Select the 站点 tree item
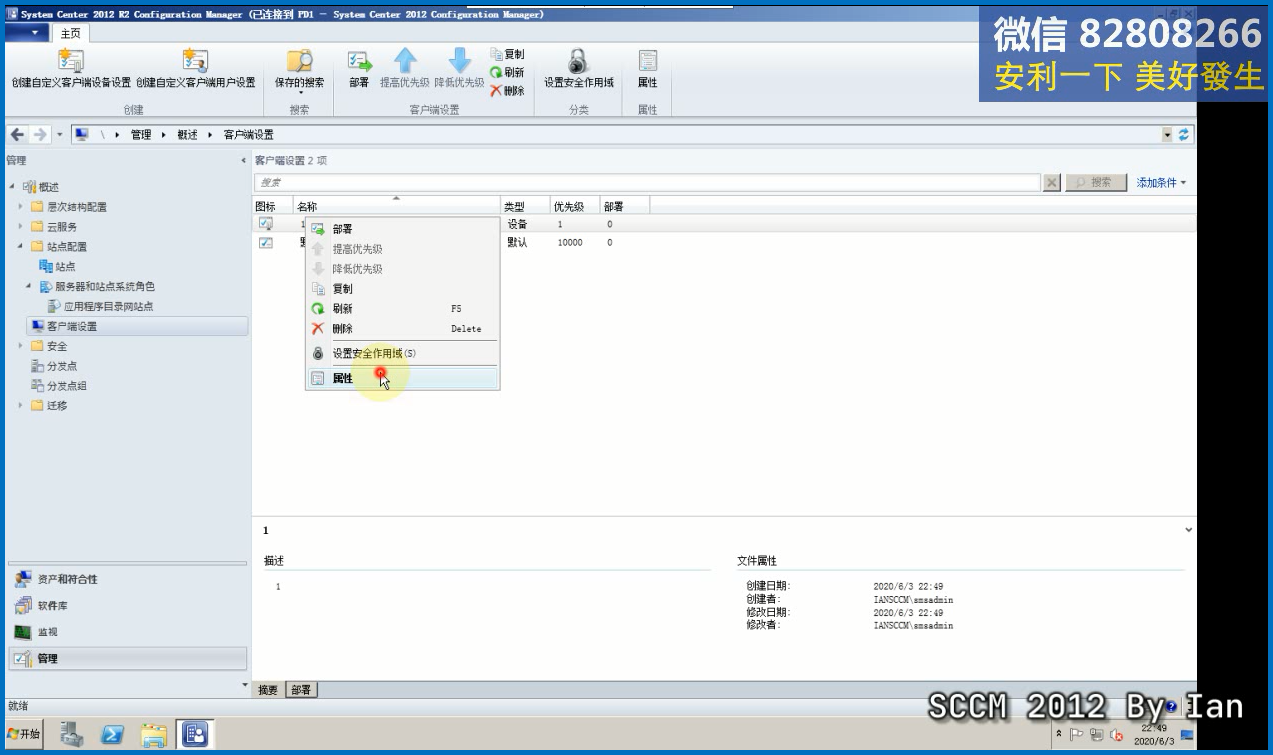This screenshot has height=755, width=1273. tap(57, 266)
